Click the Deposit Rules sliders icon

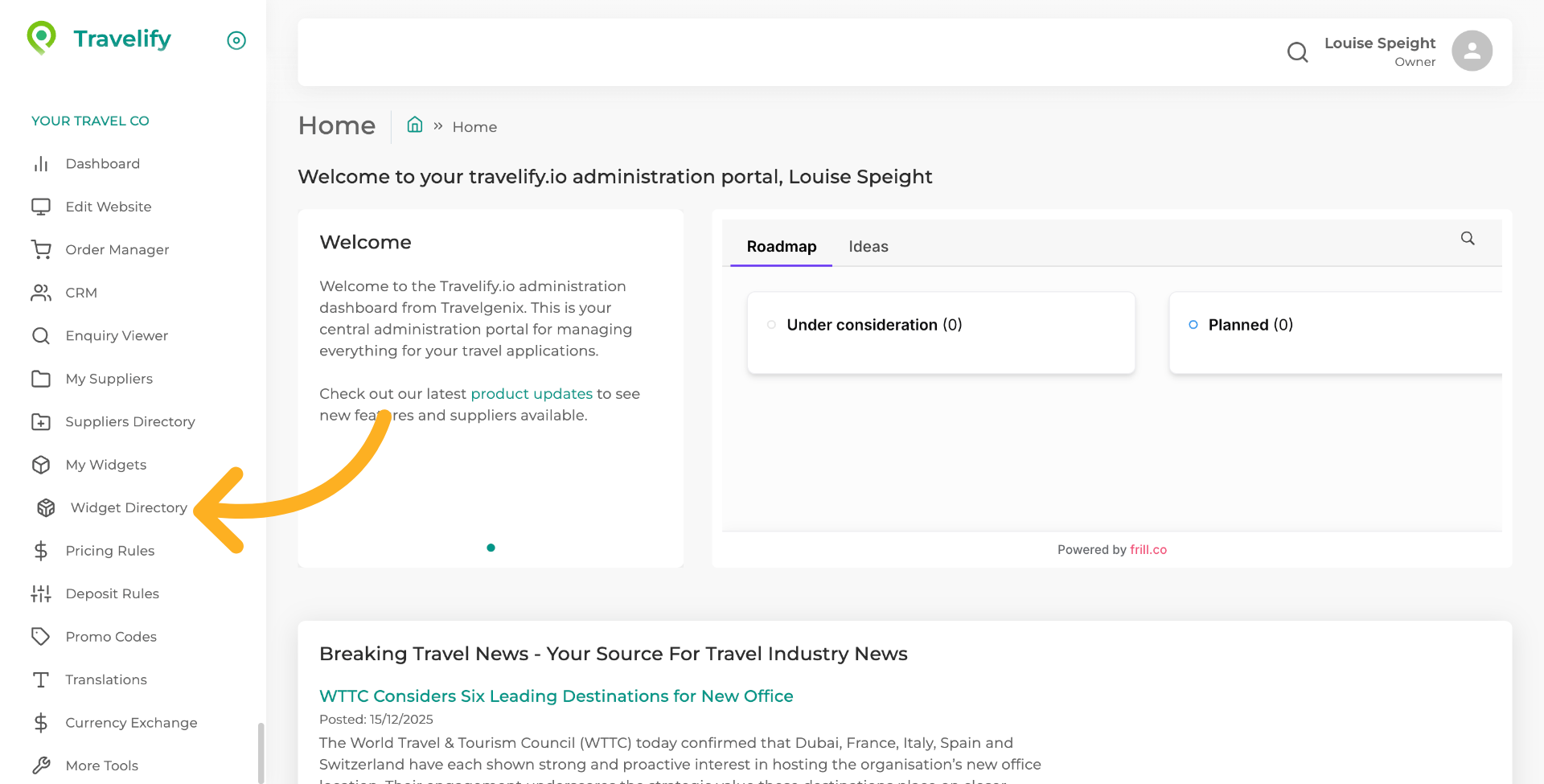[x=41, y=593]
